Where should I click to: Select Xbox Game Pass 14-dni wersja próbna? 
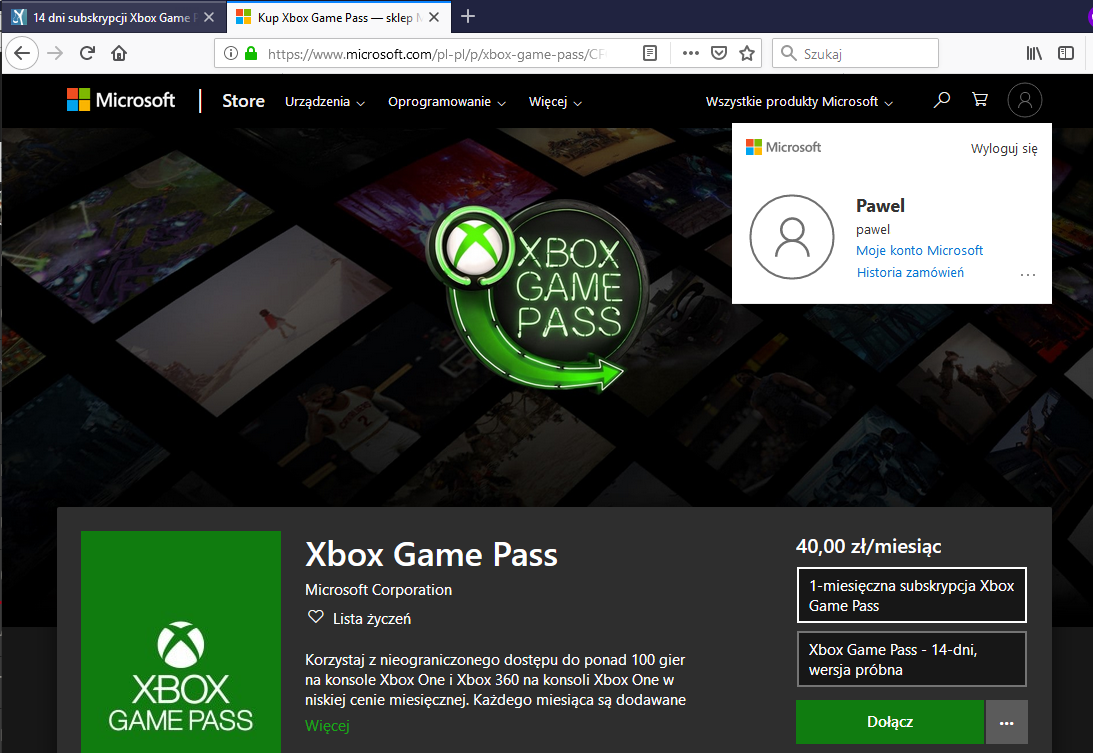point(912,660)
